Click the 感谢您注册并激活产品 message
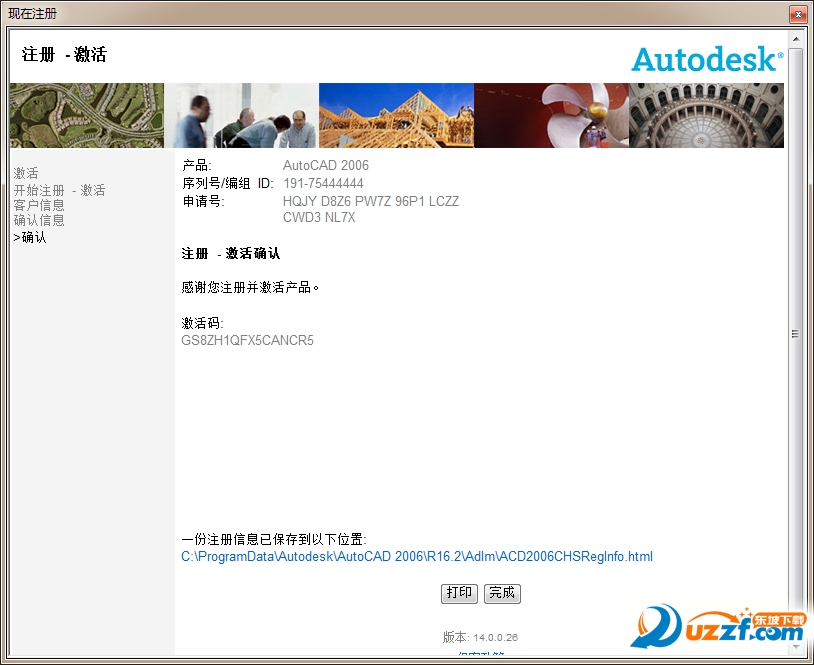 click(250, 287)
